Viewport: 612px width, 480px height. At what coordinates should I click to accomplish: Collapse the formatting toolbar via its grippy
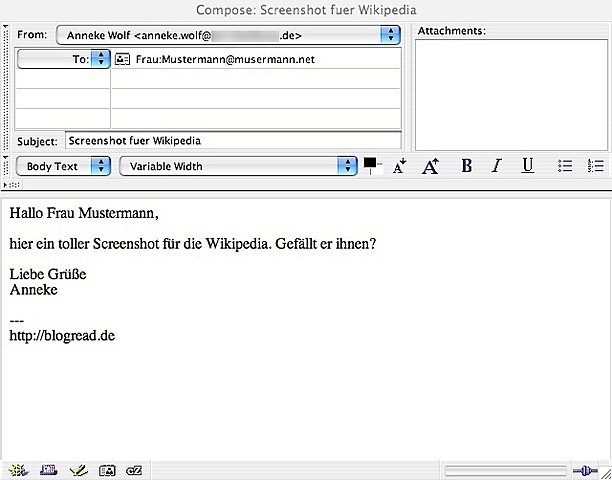[5, 166]
